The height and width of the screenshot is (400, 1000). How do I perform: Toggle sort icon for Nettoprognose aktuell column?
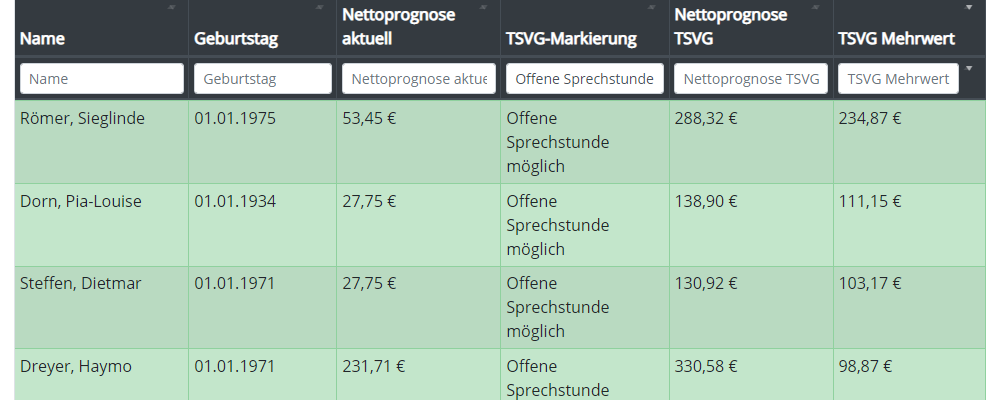(x=484, y=7)
